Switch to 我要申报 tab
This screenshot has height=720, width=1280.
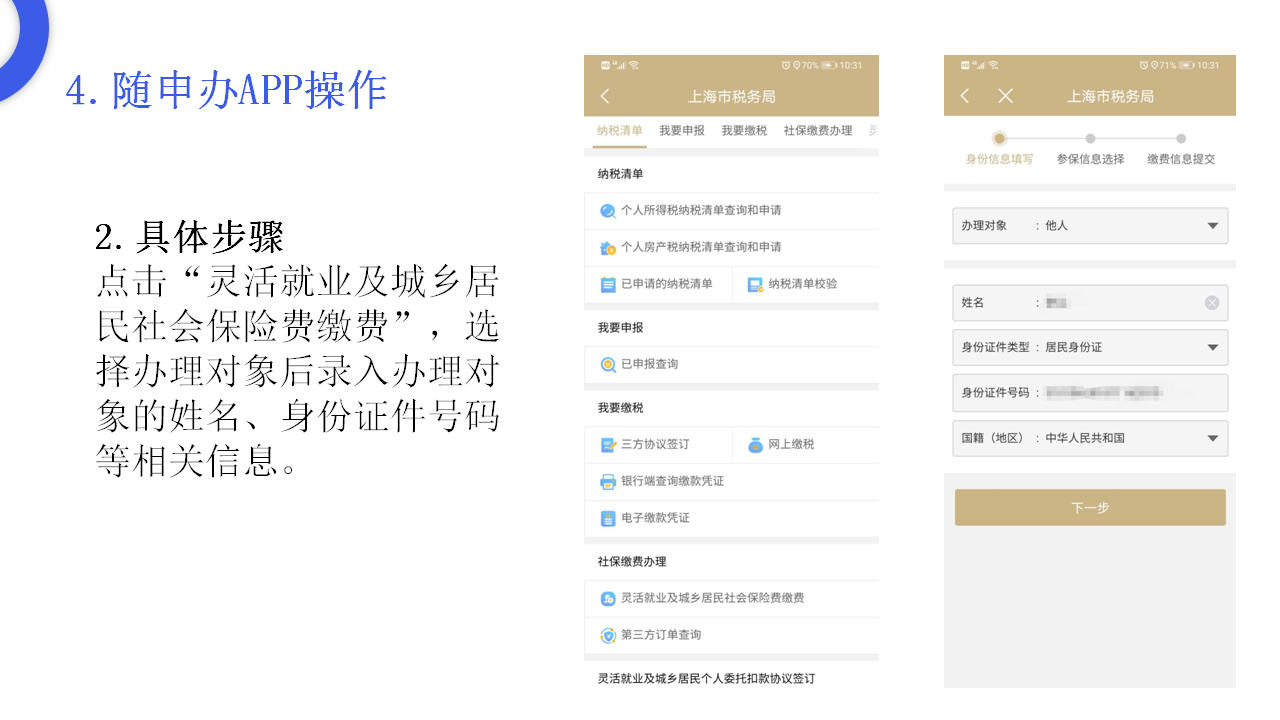tap(682, 131)
